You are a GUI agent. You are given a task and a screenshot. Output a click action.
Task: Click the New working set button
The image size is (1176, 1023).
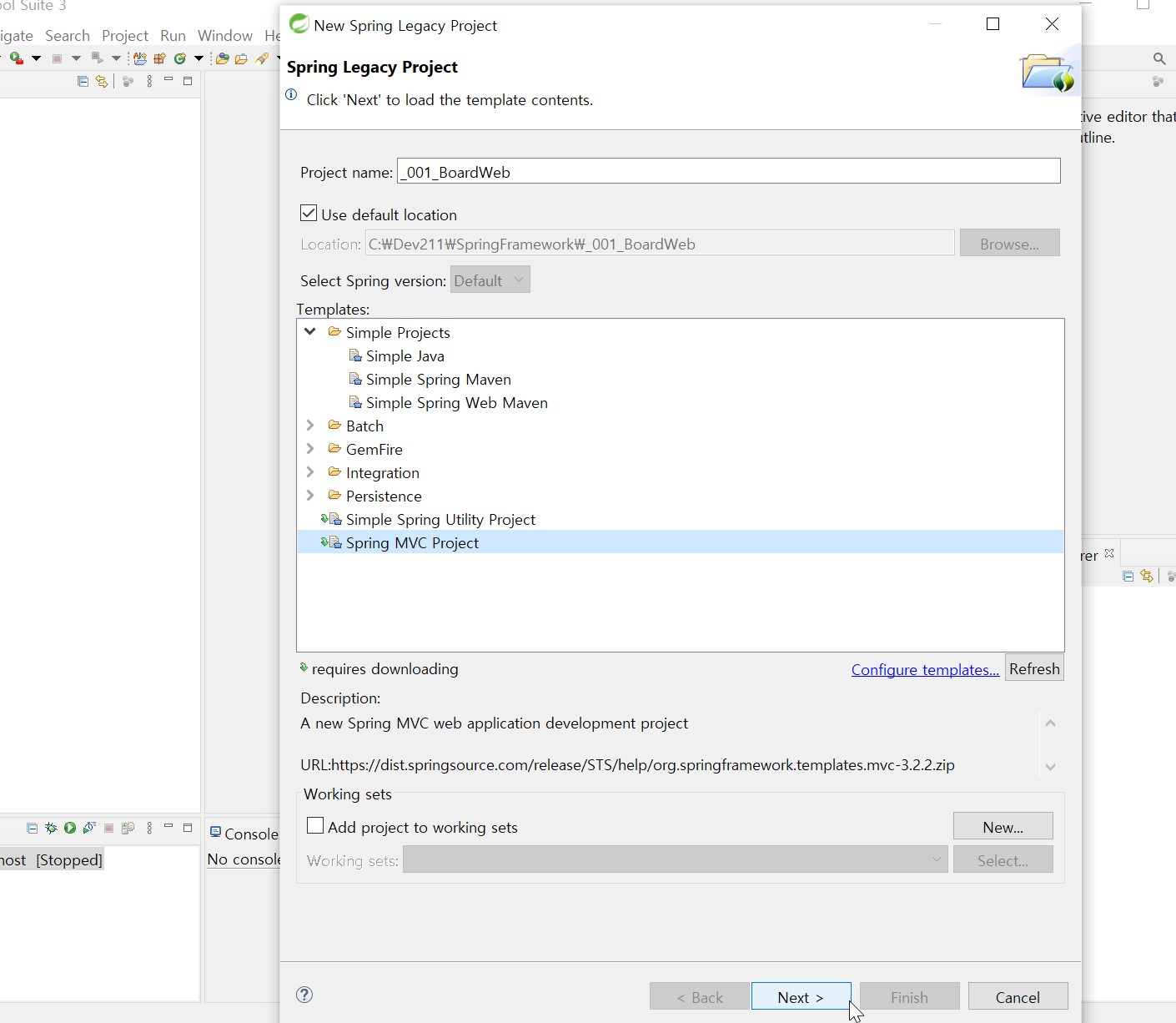1003,826
